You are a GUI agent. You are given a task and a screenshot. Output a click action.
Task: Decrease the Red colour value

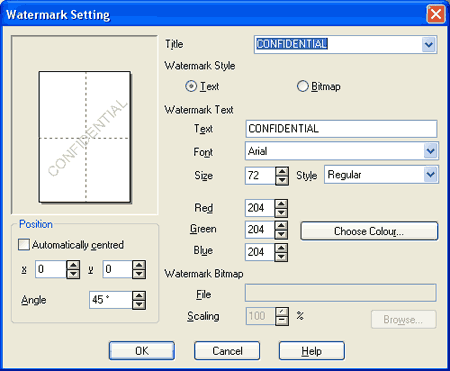[x=281, y=213]
